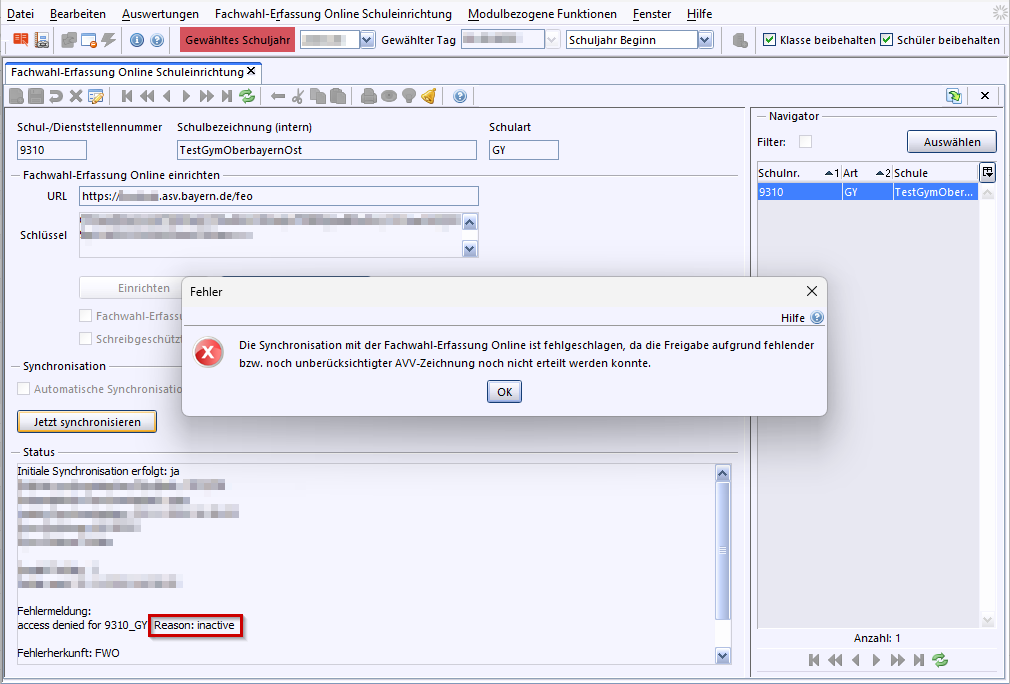Click help icon right of the bell
The image size is (1010, 684).
point(460,97)
